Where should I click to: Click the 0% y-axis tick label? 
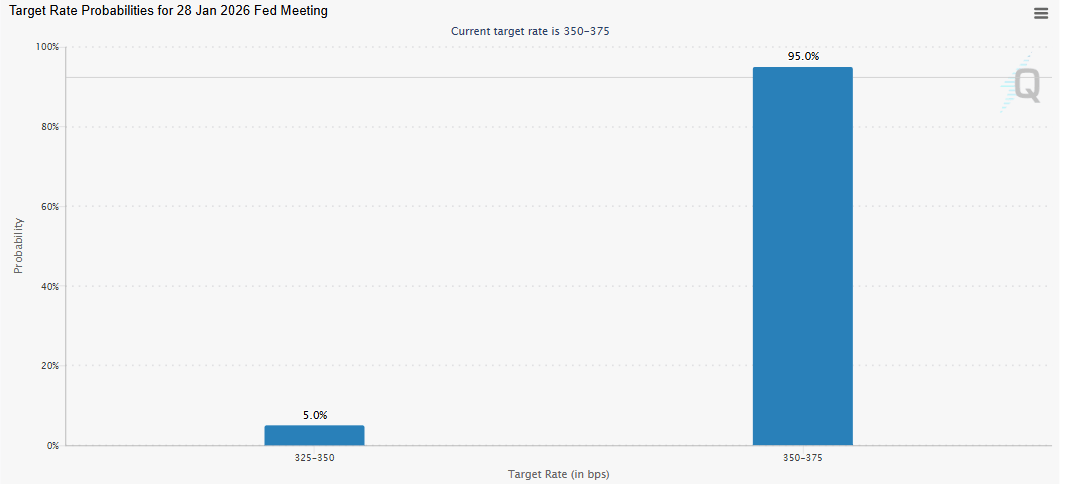tap(52, 446)
